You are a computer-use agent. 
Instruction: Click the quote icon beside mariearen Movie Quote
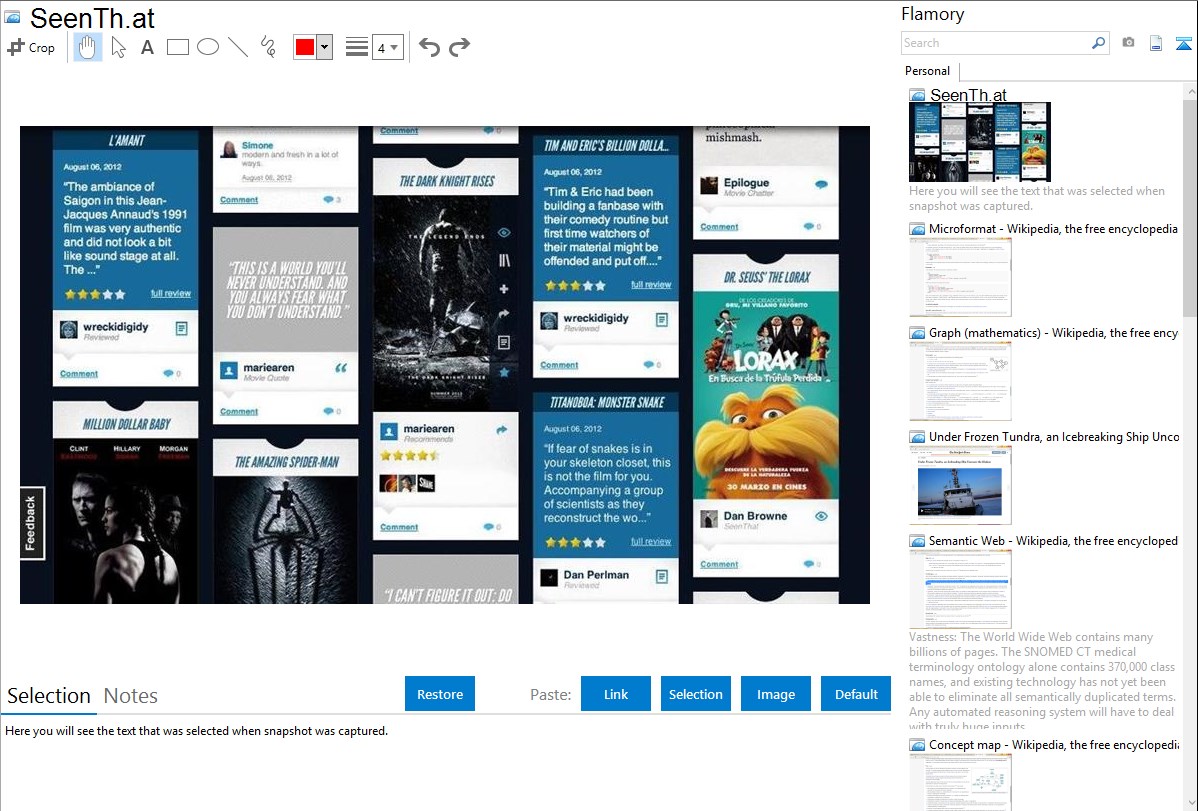(x=341, y=368)
